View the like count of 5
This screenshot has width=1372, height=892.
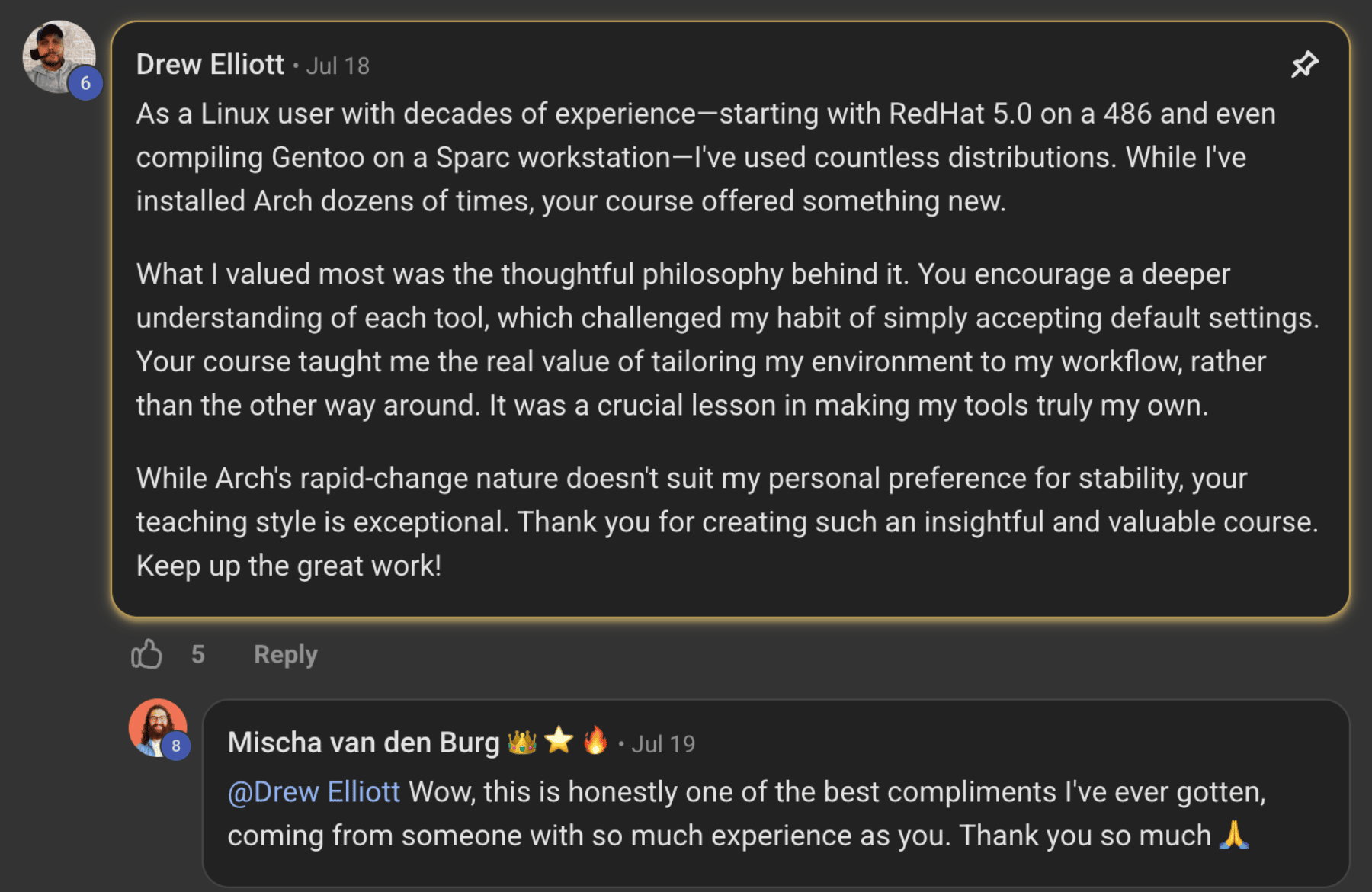198,654
